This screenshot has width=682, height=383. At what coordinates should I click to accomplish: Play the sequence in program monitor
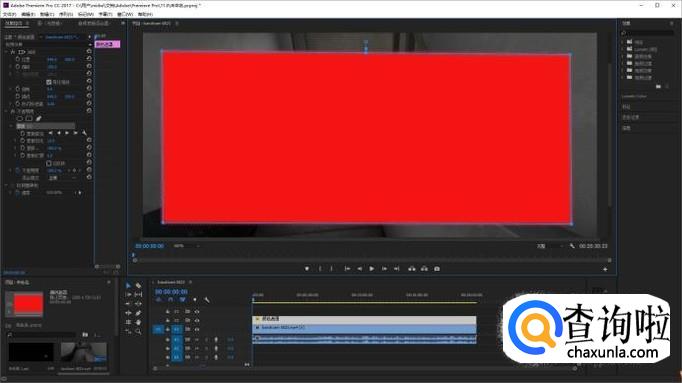point(372,269)
